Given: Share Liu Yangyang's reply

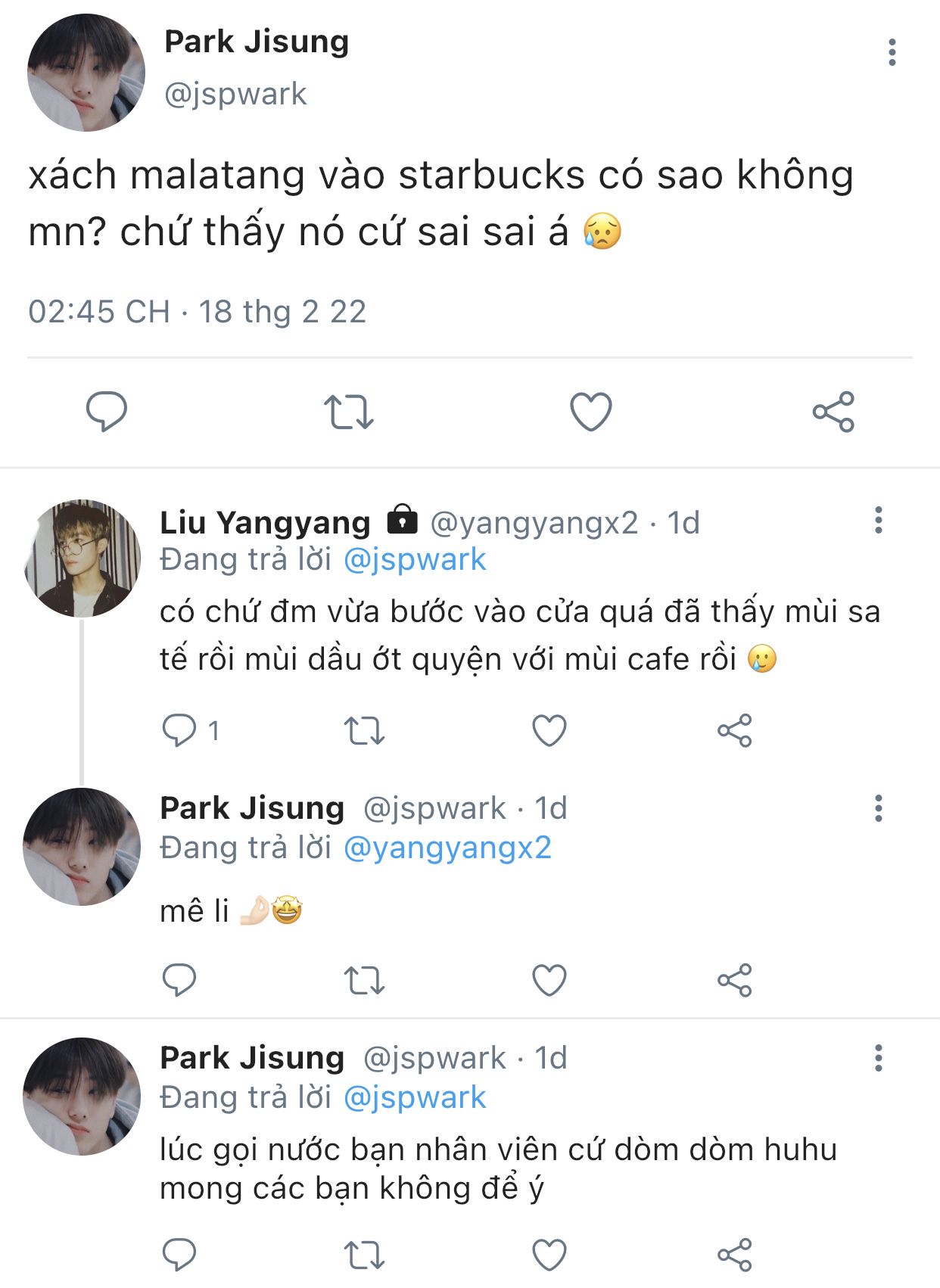Looking at the screenshot, I should [734, 730].
